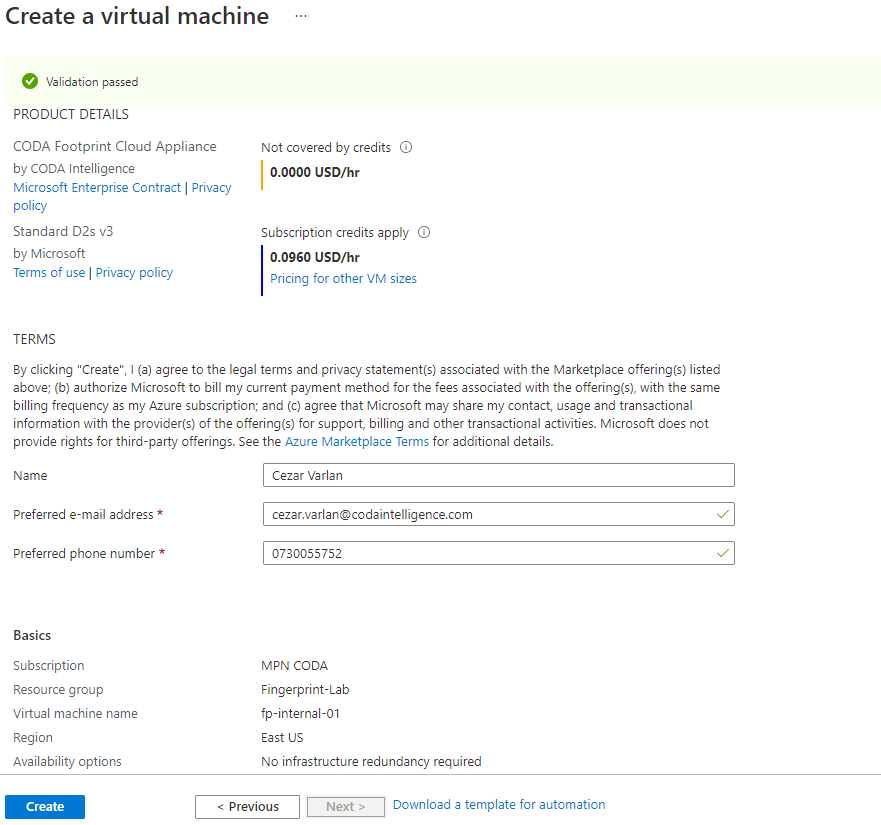Click the disabled Next button
The height and width of the screenshot is (825, 881).
(346, 806)
